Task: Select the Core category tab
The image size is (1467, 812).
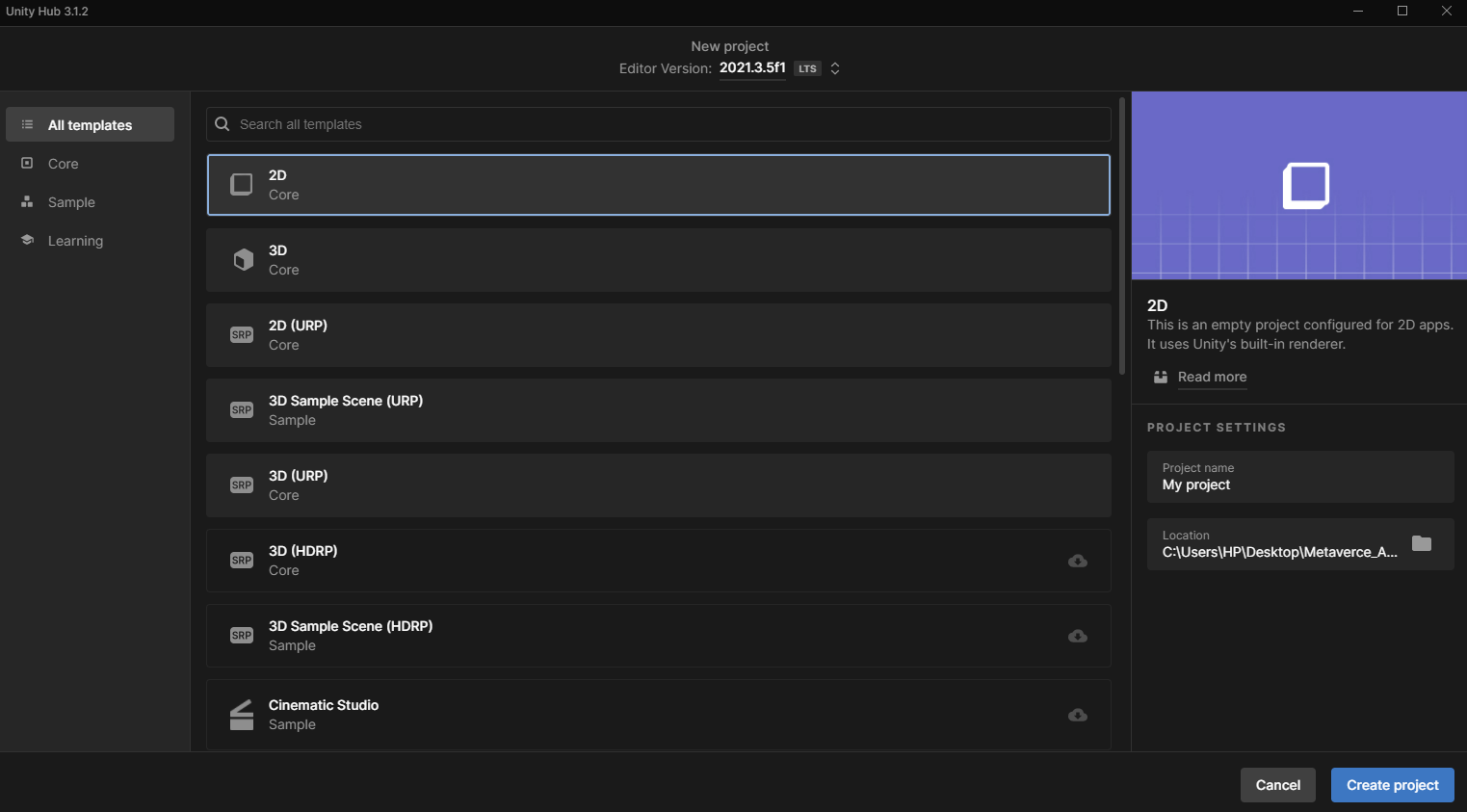Action: point(90,163)
